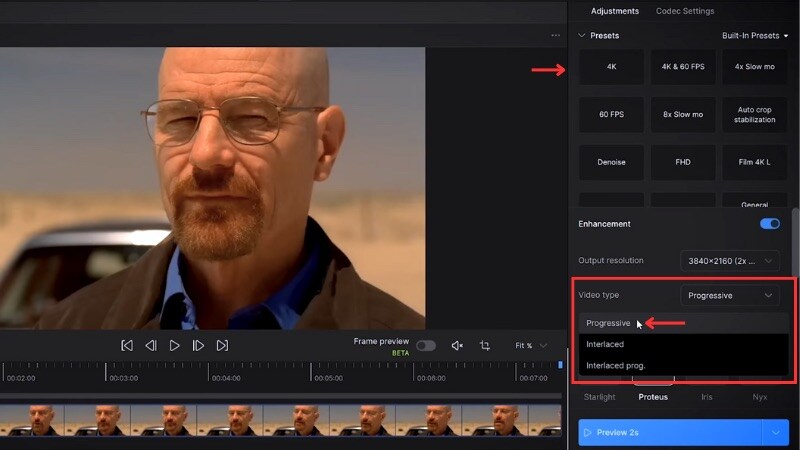The width and height of the screenshot is (800, 450).
Task: Apply the 8x Slow mo preset
Action: [x=683, y=114]
